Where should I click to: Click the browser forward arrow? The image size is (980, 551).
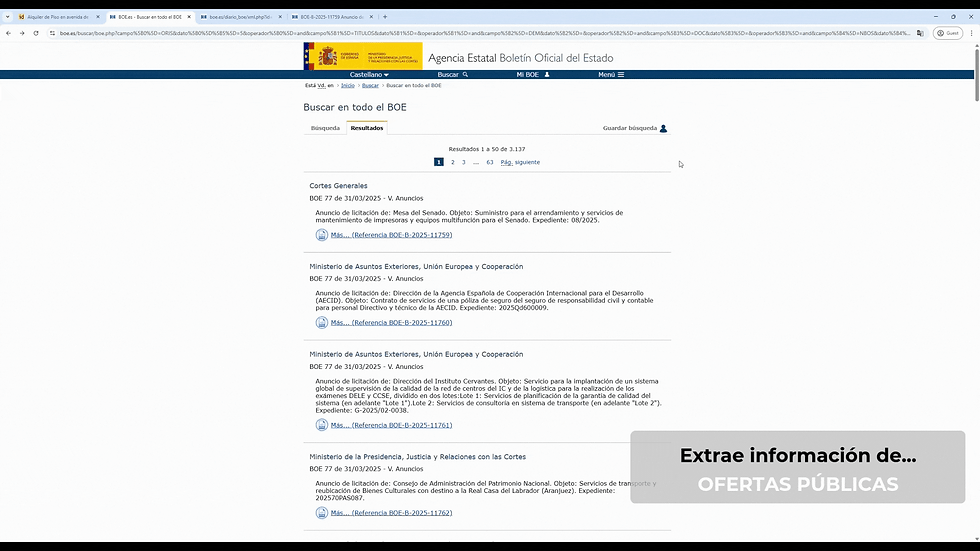pos(22,33)
